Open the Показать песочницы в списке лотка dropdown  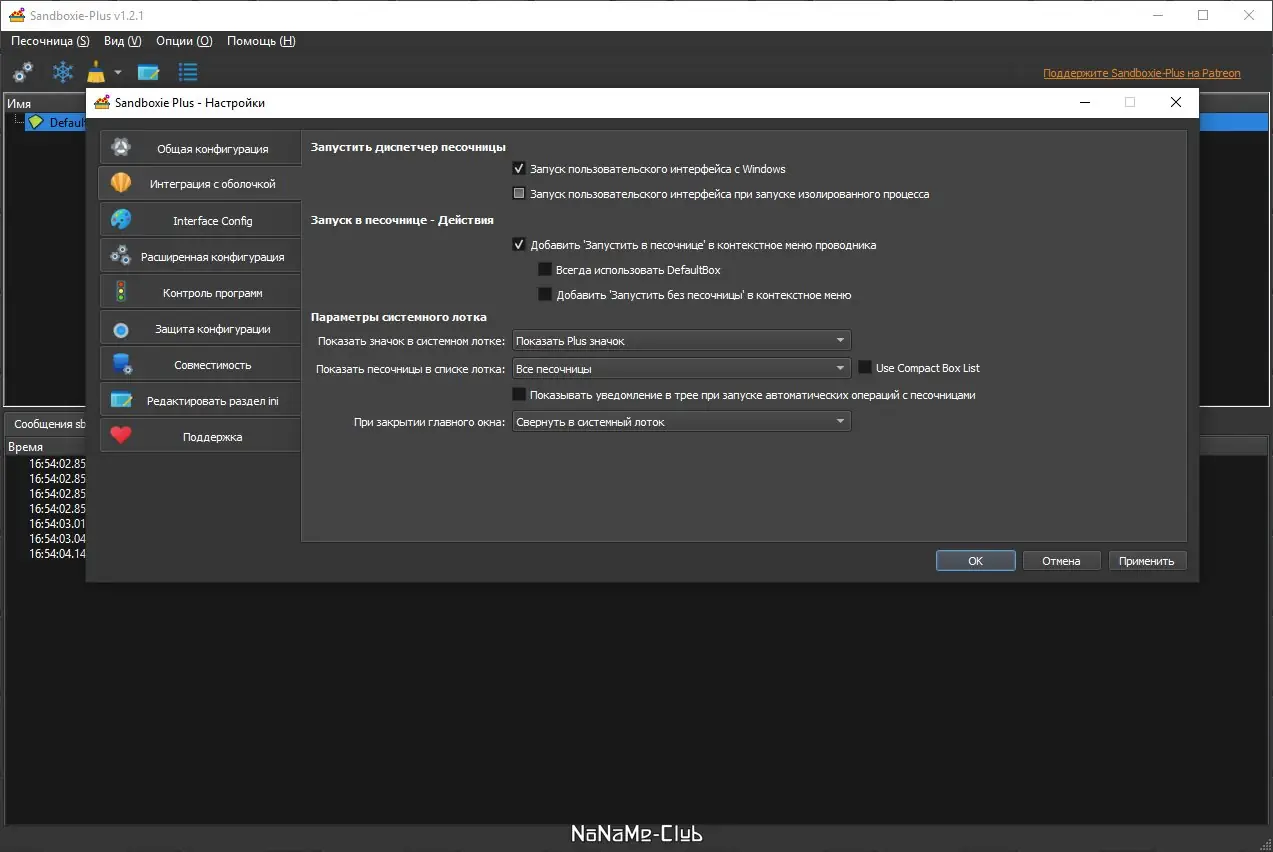(681, 369)
